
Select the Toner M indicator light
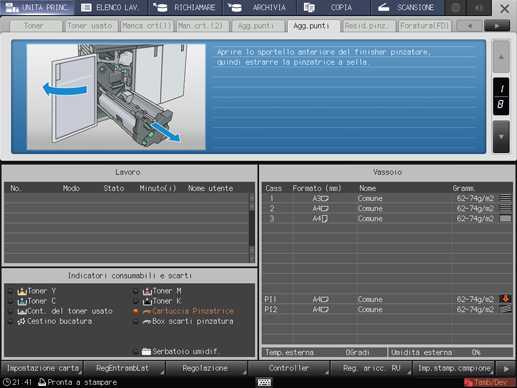(135, 291)
